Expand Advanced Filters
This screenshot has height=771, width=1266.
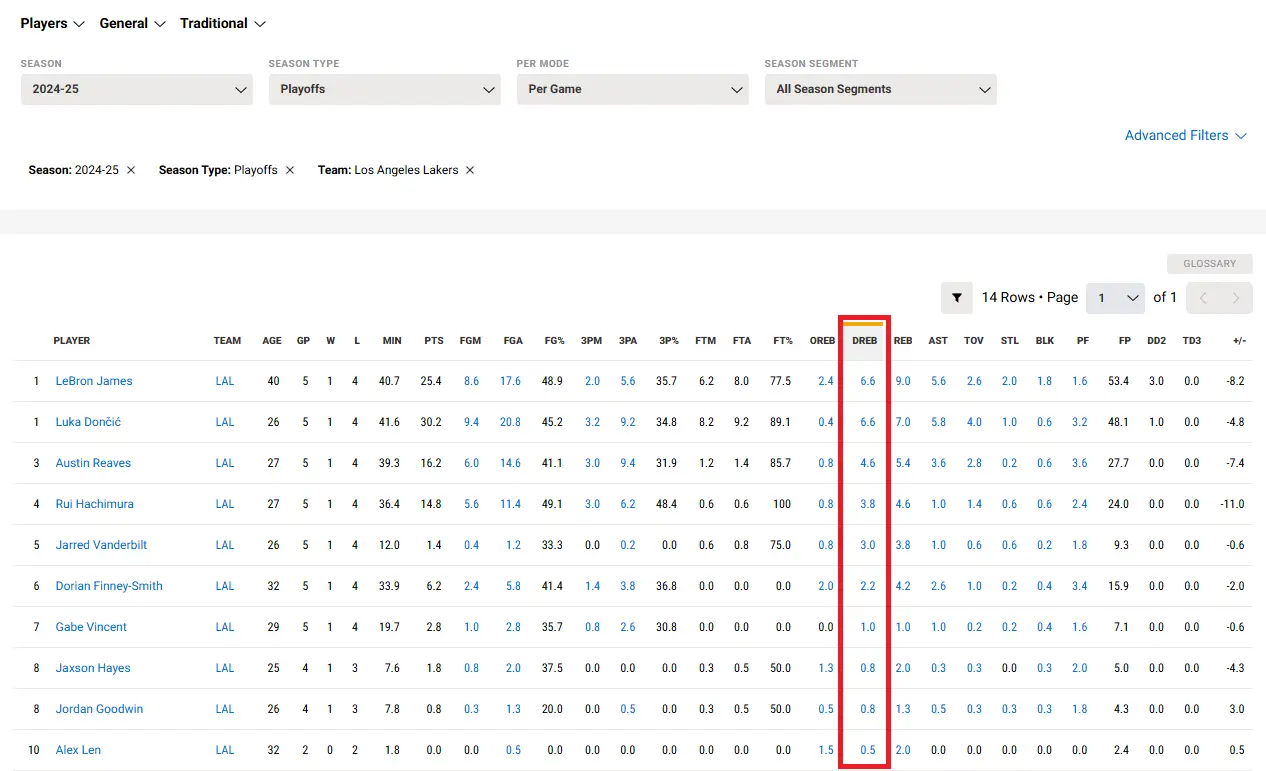(x=1186, y=136)
